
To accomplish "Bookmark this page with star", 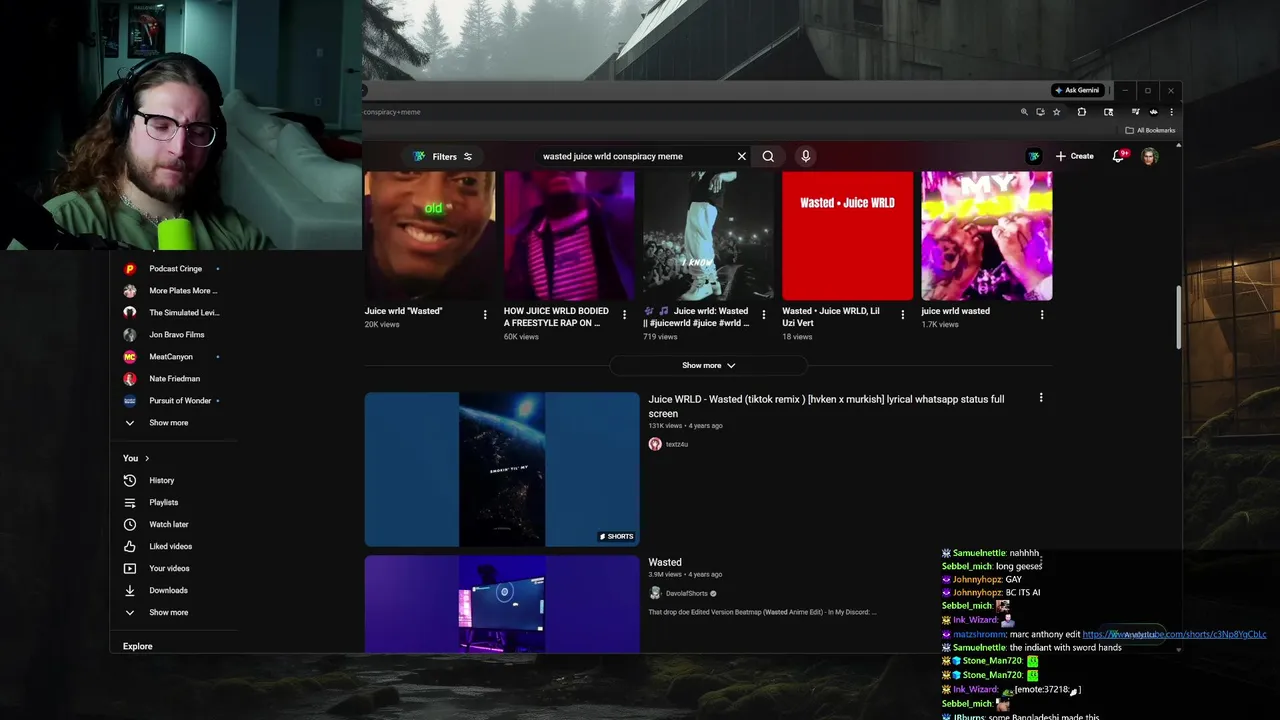I will pos(1056,112).
